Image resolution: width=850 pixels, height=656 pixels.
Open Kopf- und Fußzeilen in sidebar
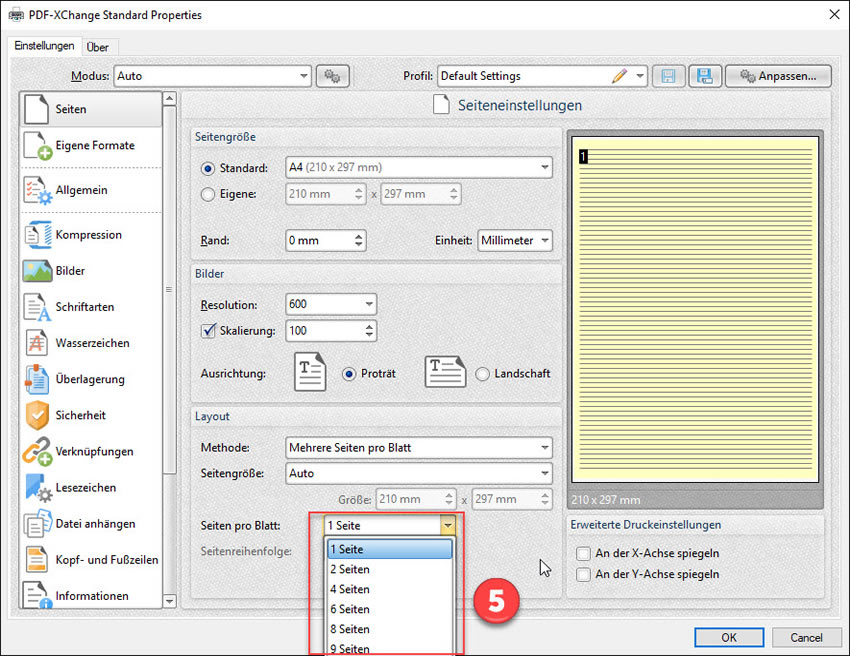[x=91, y=560]
